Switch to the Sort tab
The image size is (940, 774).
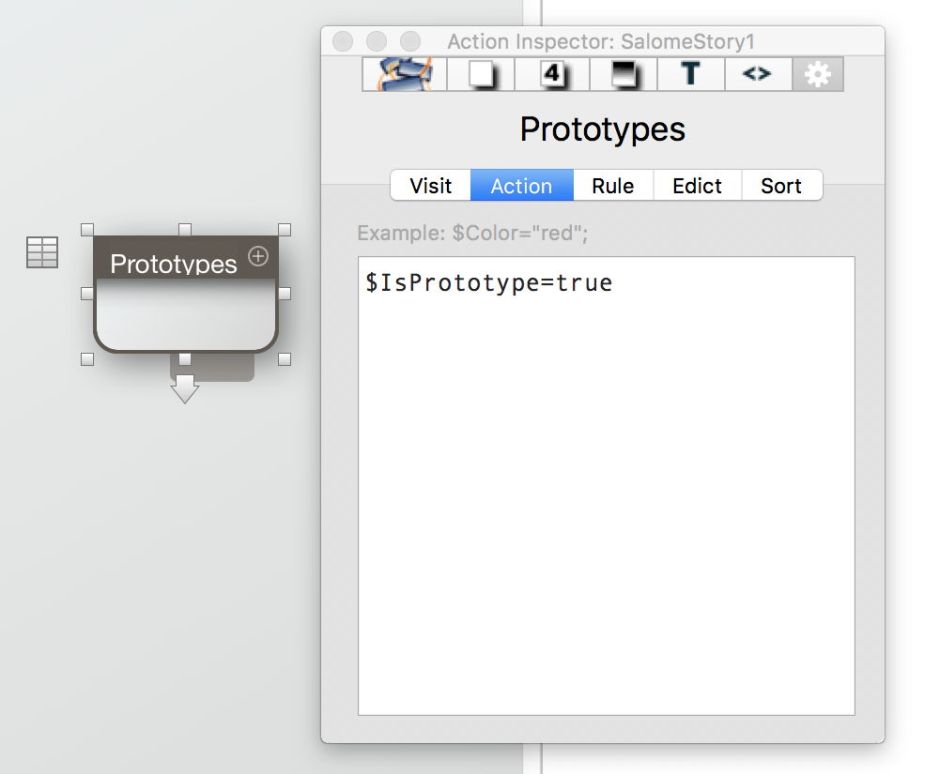(x=781, y=186)
